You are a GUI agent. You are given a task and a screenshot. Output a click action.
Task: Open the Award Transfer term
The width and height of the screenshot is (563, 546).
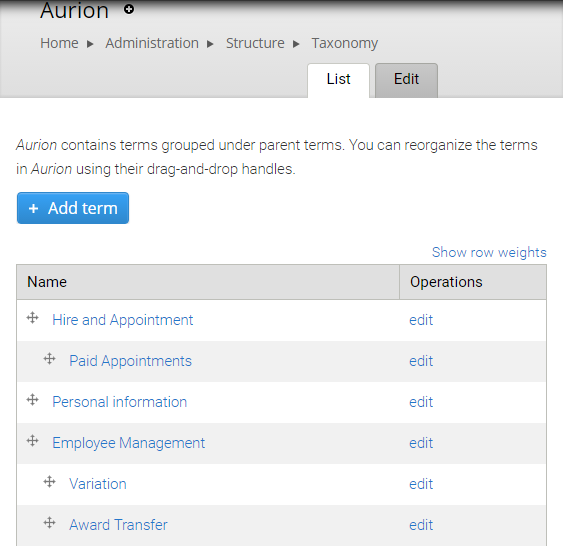(118, 525)
